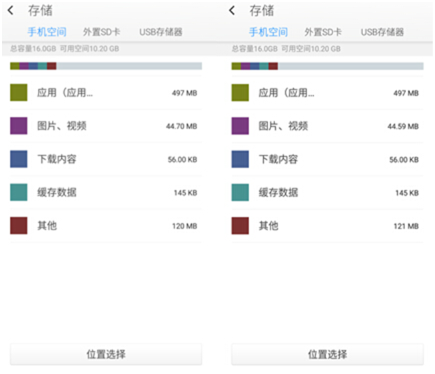Image resolution: width=435 pixels, height=374 pixels.
Task: Open 图片、视频 label in right screen
Action: [283, 126]
